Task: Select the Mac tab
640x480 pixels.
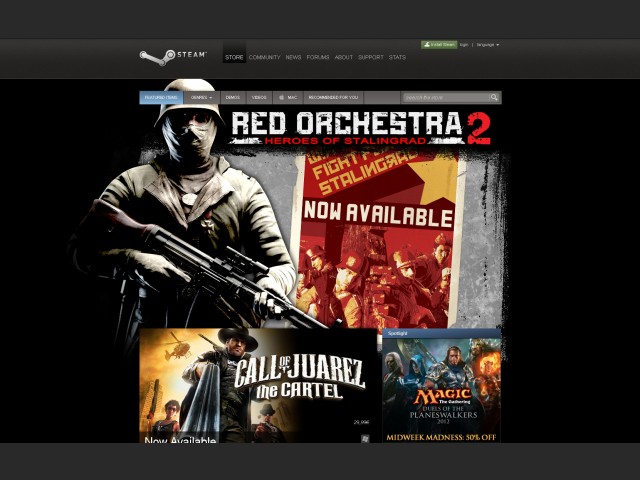Action: (288, 98)
